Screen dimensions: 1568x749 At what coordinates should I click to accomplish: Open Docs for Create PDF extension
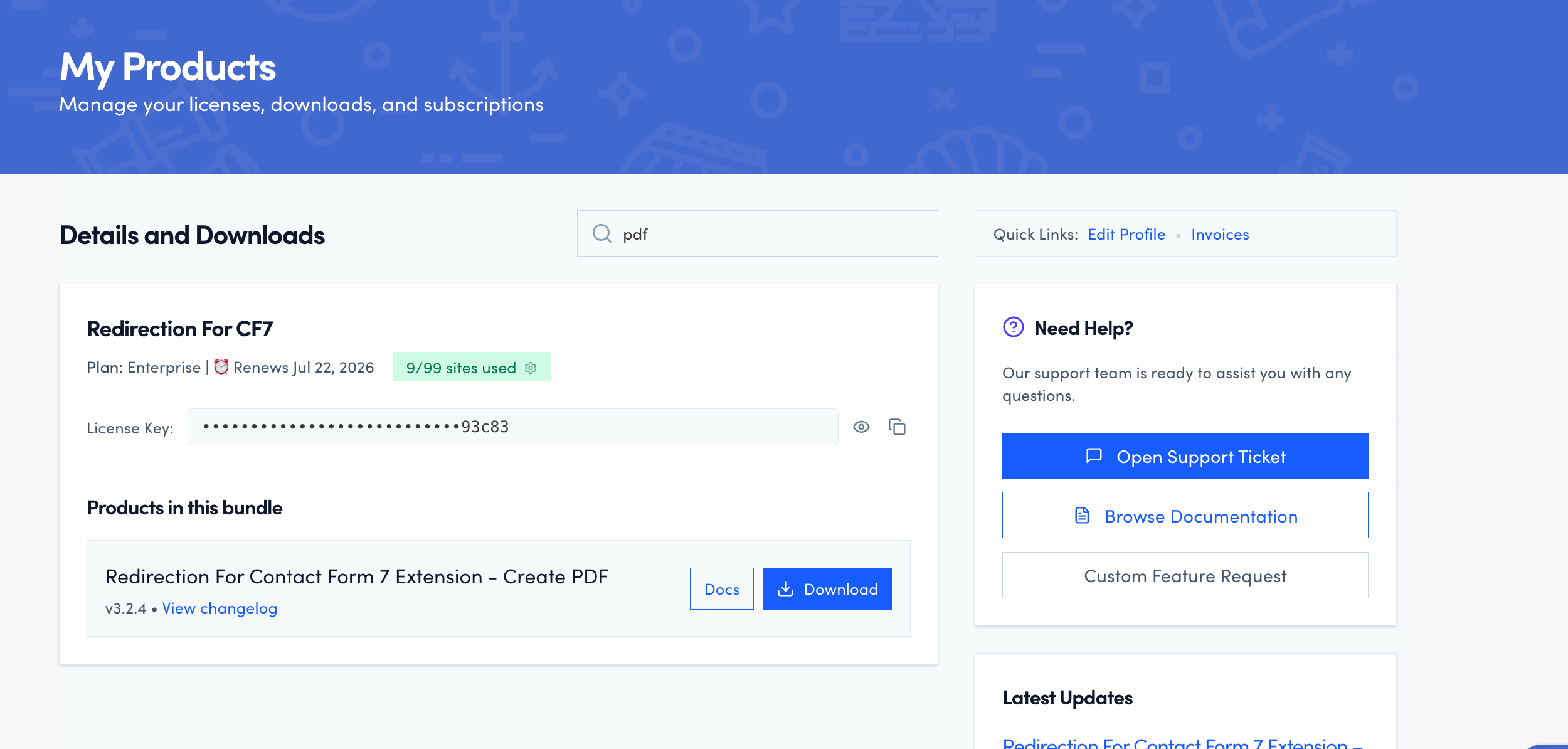click(x=721, y=589)
